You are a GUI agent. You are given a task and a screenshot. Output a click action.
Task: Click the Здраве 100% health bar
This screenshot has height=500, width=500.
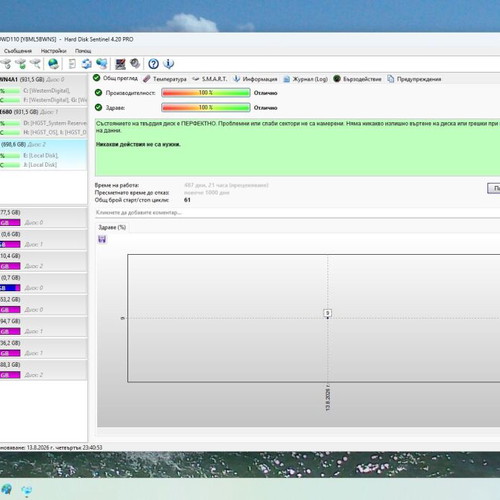point(206,107)
